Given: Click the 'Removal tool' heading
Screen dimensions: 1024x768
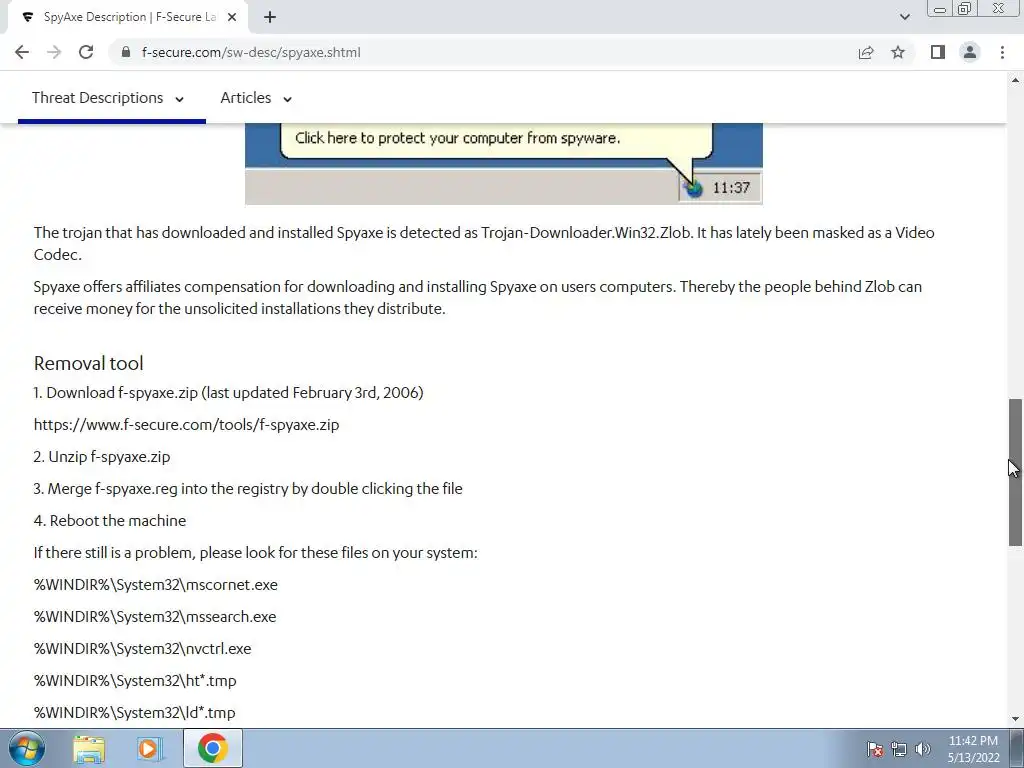Looking at the screenshot, I should tap(88, 363).
